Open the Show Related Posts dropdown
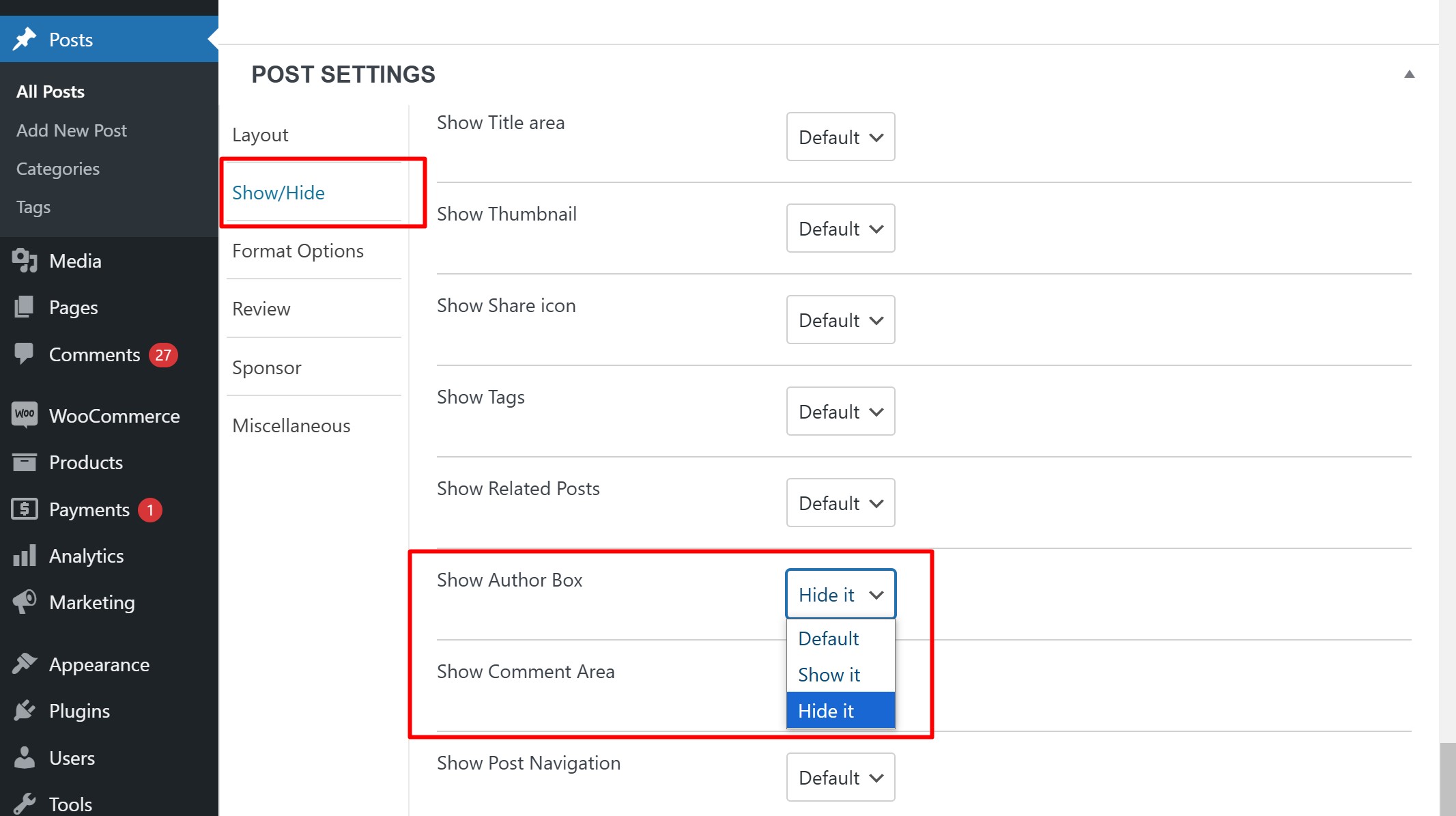Screen dimensions: 1456x816 point(840,503)
